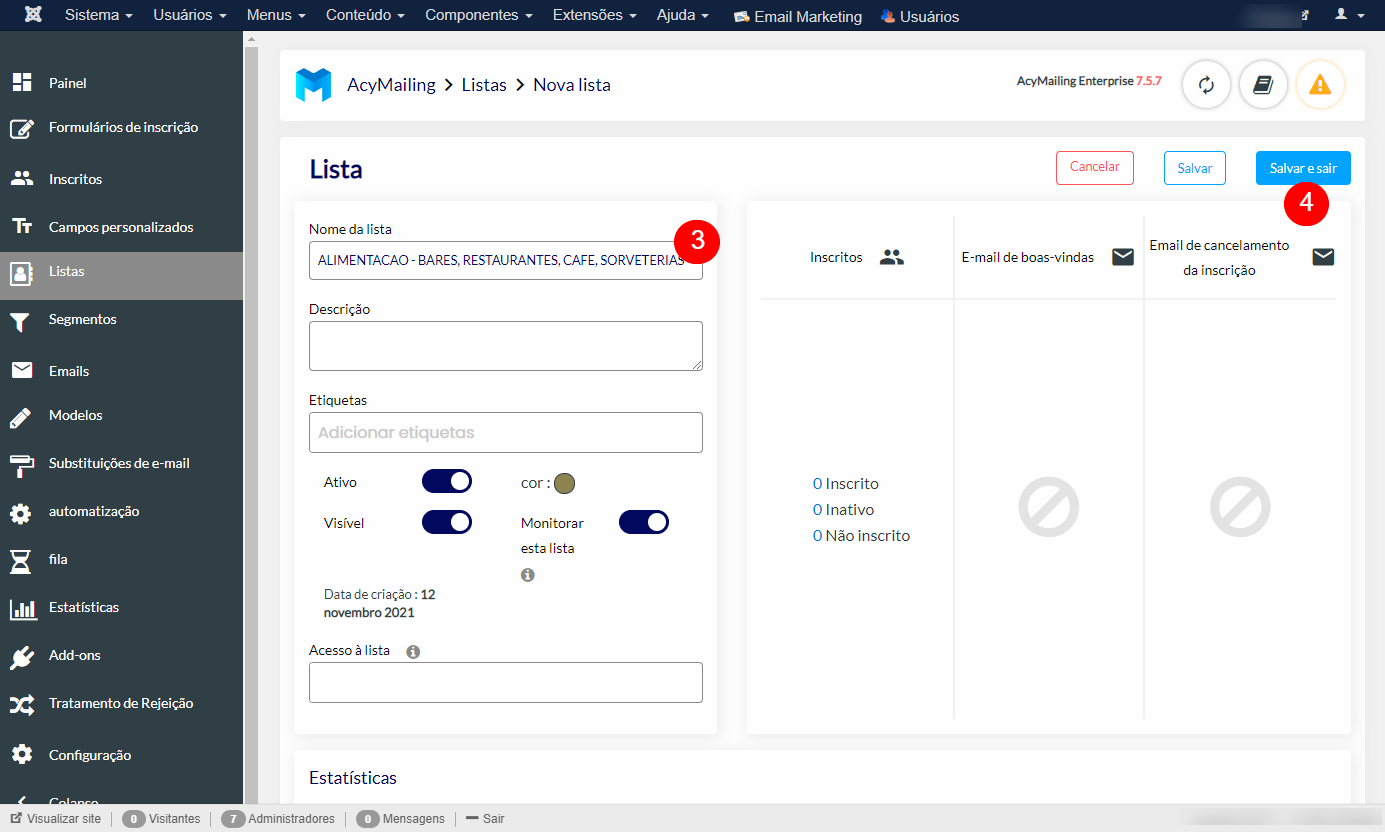
Task: Open the Componentes menu
Action: 478,15
